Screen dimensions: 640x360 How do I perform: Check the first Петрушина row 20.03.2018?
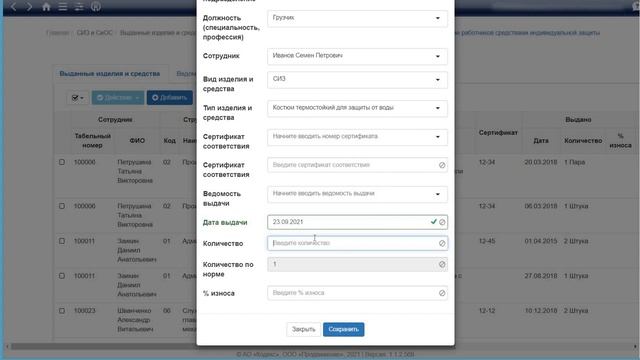point(62,162)
